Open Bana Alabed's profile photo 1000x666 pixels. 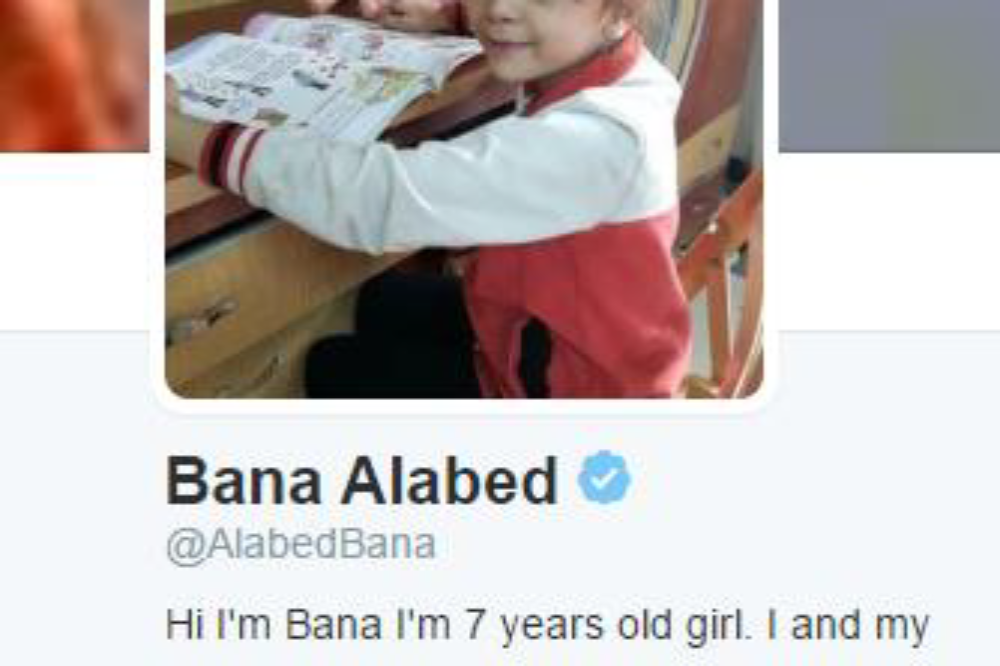point(464,198)
